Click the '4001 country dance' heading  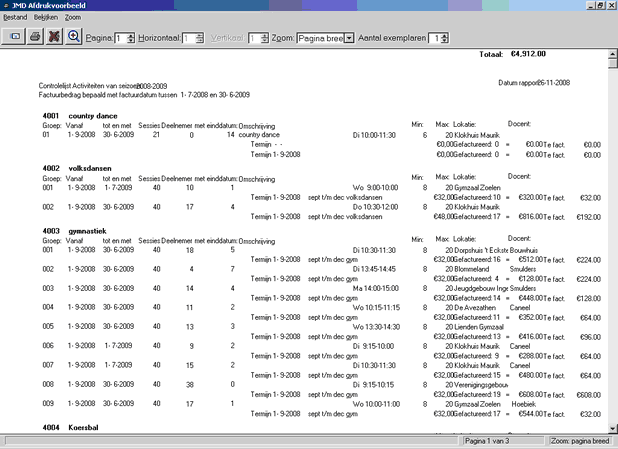(80, 116)
